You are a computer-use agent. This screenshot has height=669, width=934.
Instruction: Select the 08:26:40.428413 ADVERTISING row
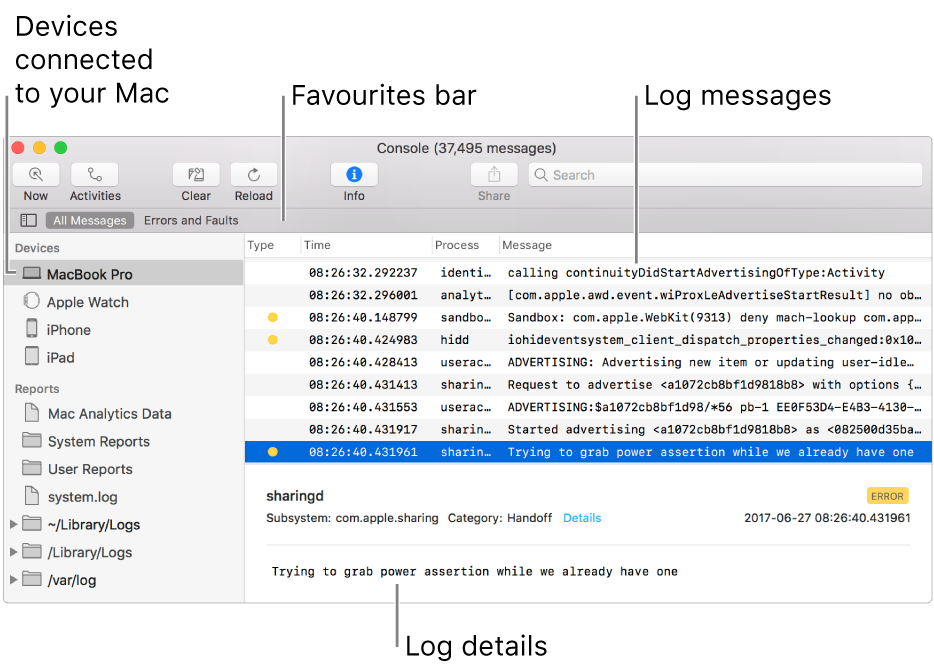[x=588, y=362]
